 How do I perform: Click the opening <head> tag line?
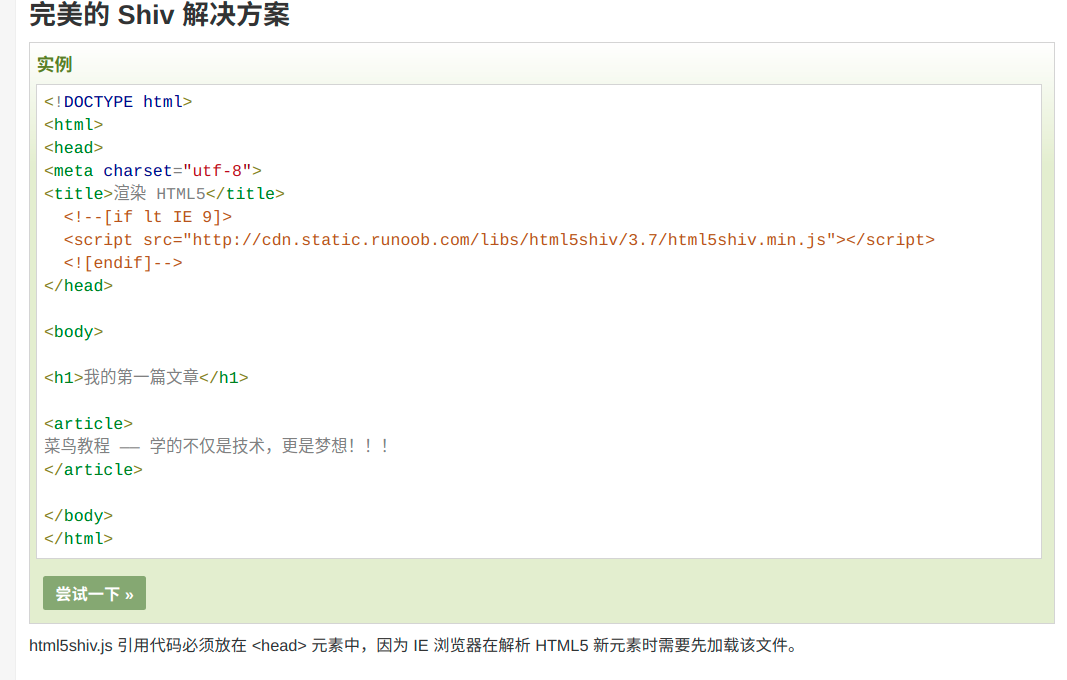click(73, 148)
